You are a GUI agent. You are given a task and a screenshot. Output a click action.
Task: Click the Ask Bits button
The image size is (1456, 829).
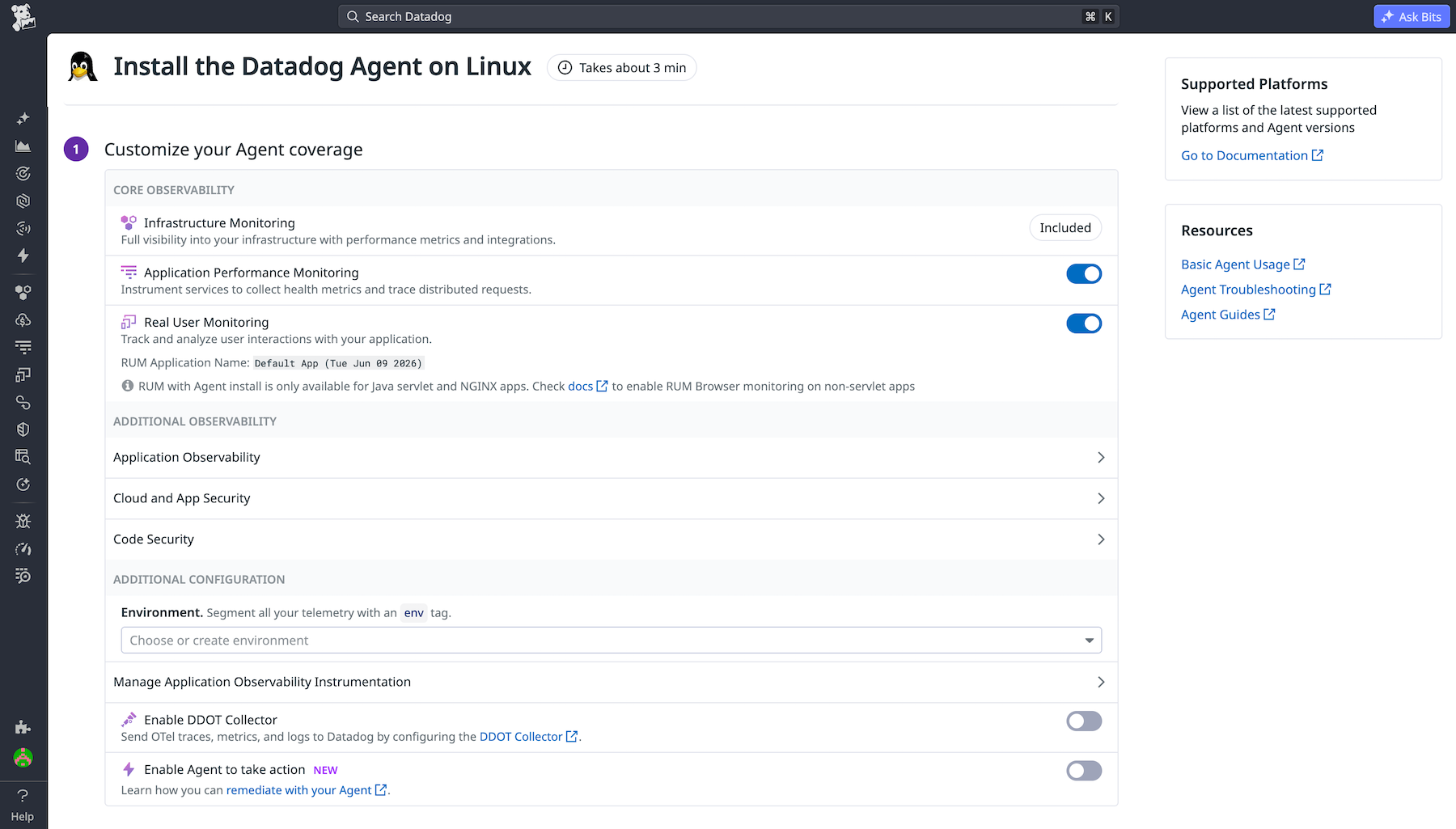point(1412,16)
